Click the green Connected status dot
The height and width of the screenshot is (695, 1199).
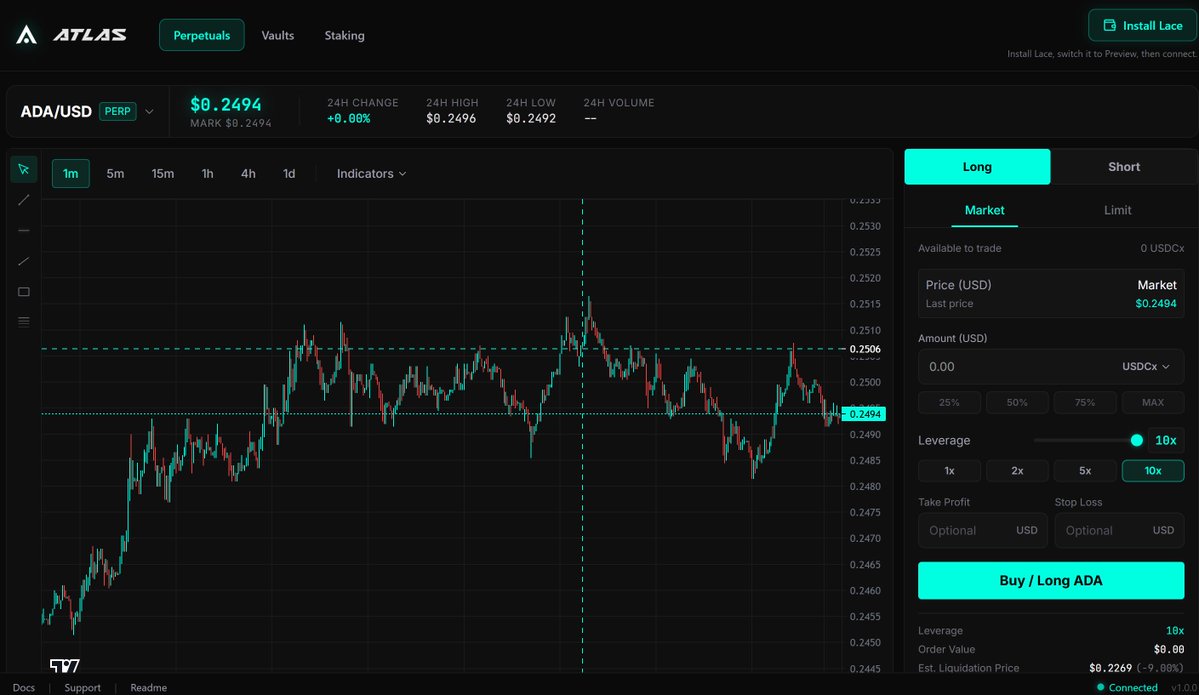pyautogui.click(x=1100, y=687)
